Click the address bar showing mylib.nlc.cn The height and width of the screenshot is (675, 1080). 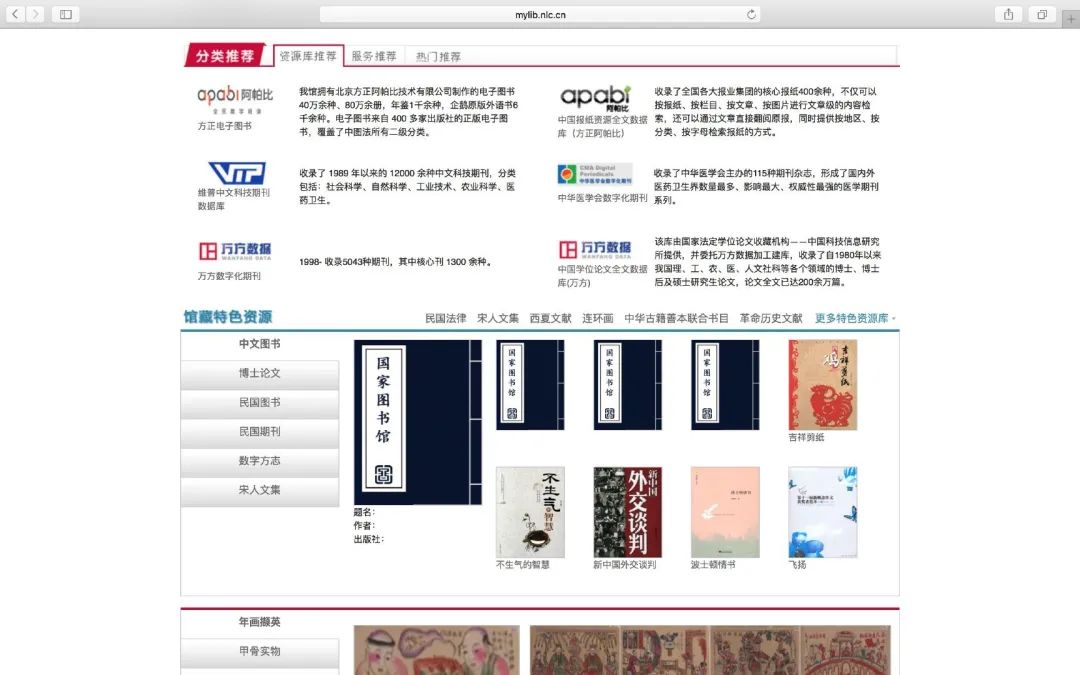click(x=540, y=14)
